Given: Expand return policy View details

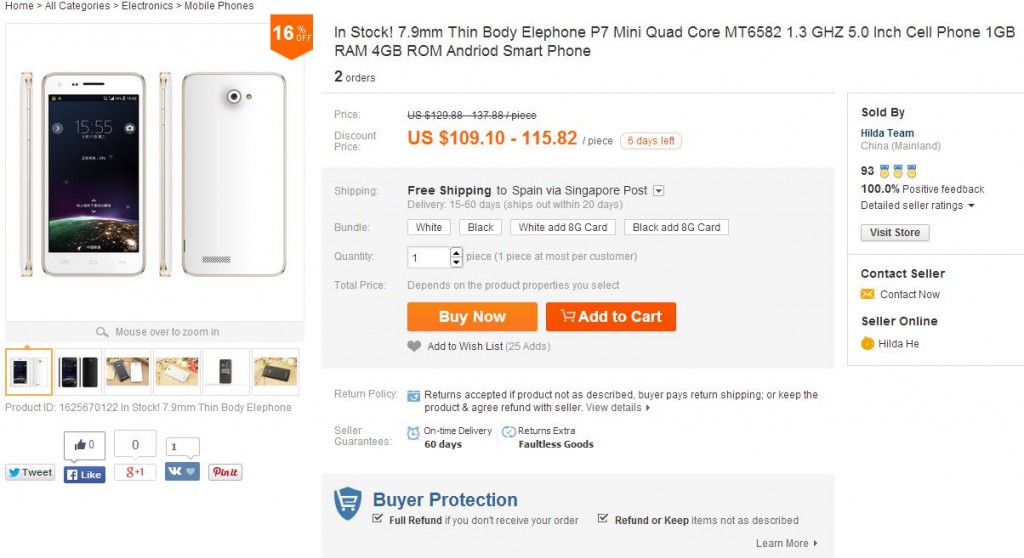Looking at the screenshot, I should point(618,408).
